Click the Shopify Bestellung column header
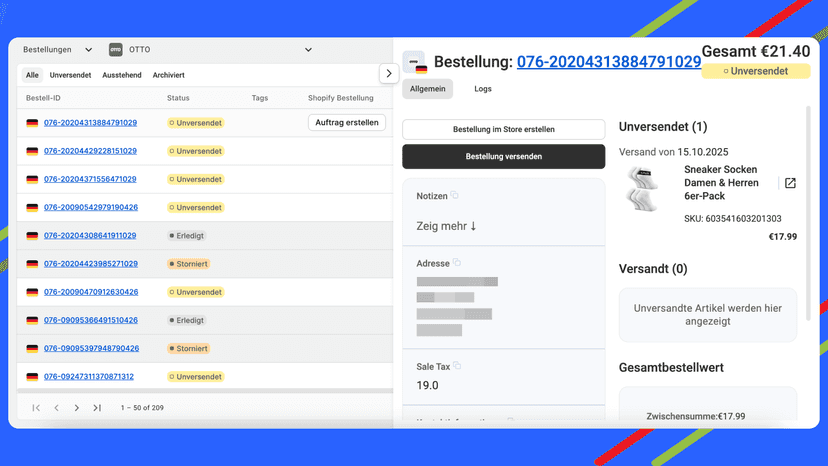Viewport: 828px width, 466px height. (x=341, y=98)
